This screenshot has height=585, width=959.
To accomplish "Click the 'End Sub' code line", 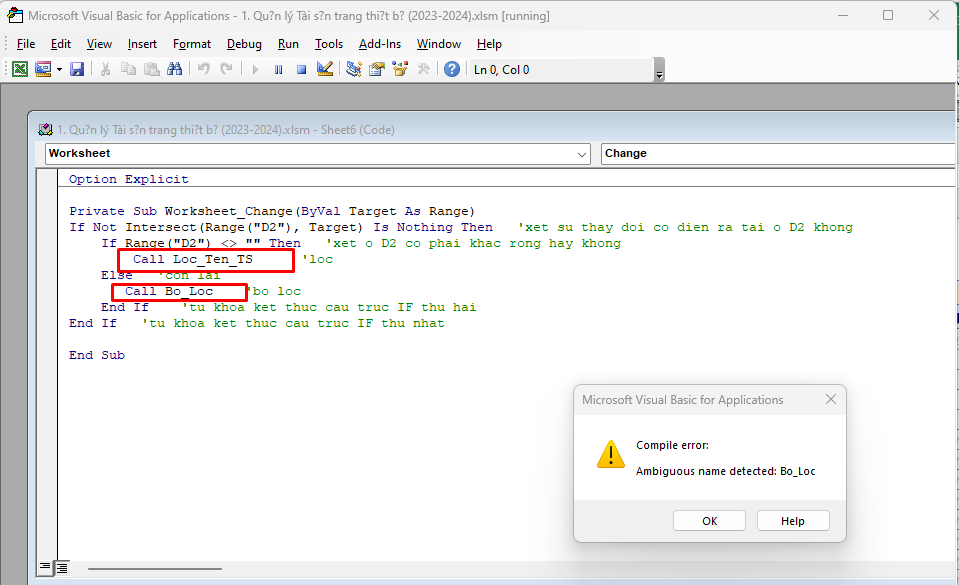I will tap(97, 356).
